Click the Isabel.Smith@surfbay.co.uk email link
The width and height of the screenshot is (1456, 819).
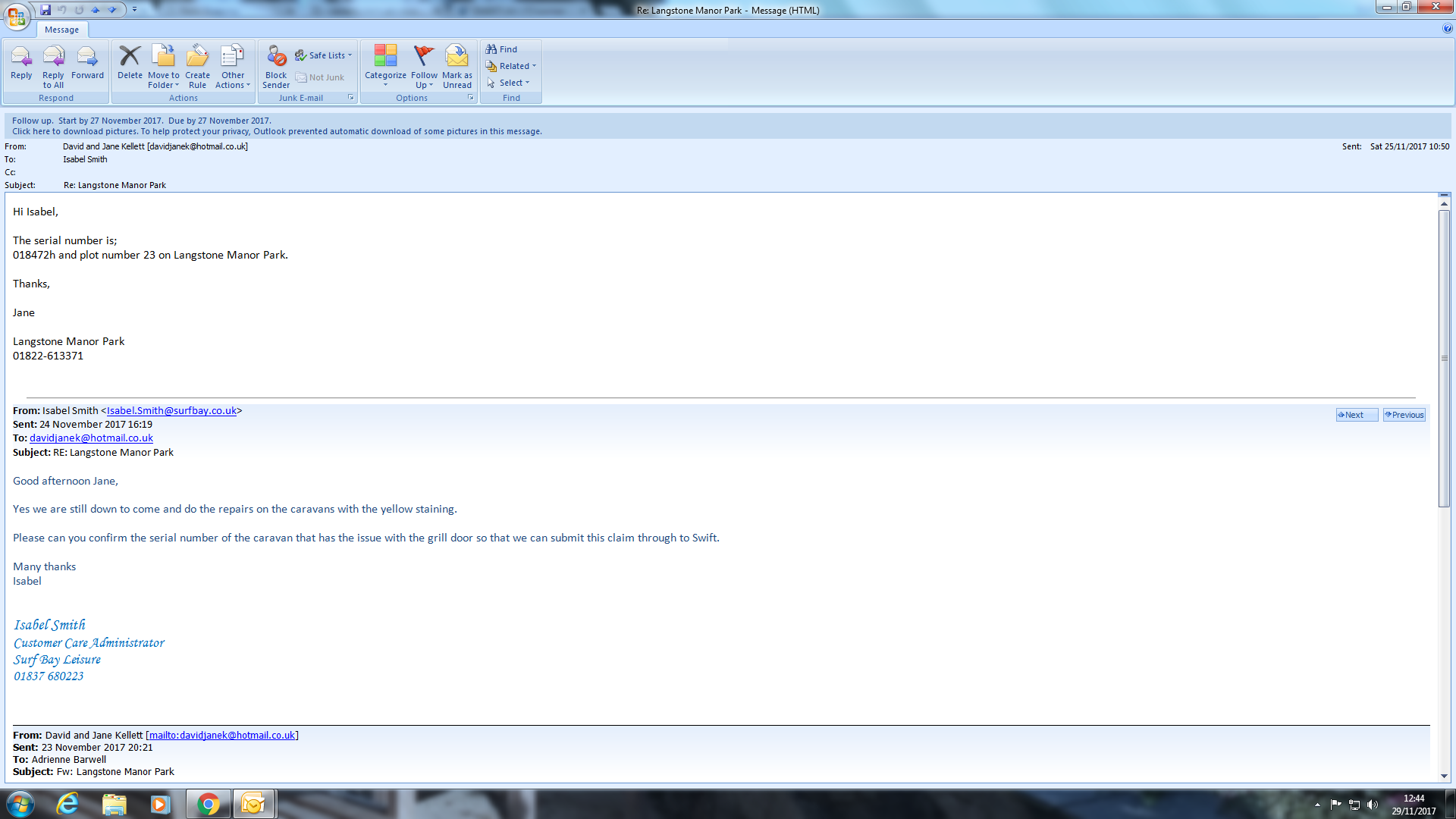tap(171, 410)
